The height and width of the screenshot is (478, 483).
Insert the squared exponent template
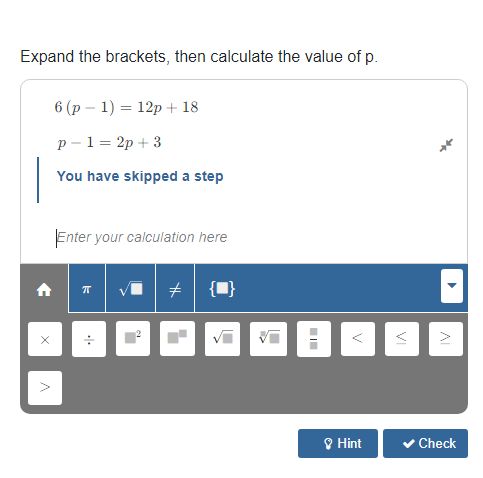click(x=133, y=339)
